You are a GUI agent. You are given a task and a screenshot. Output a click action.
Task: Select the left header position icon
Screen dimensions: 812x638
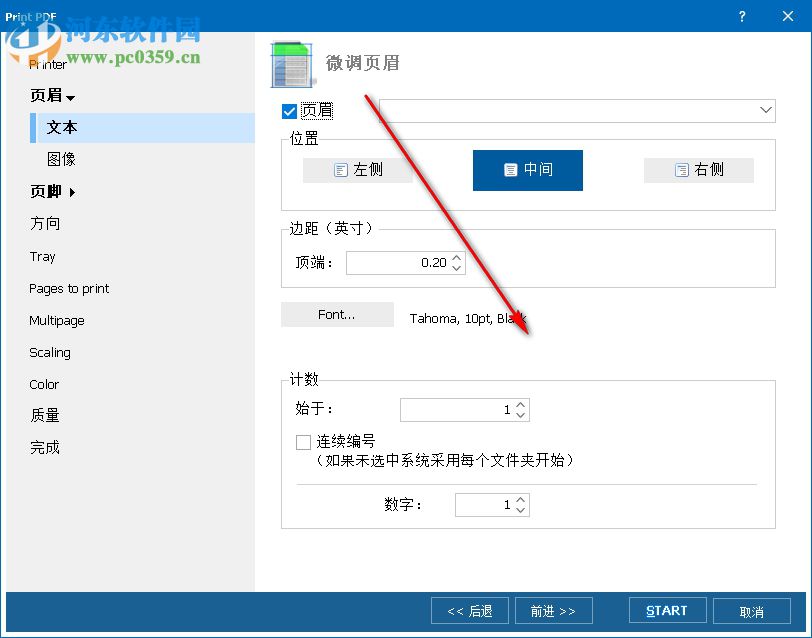tap(357, 170)
